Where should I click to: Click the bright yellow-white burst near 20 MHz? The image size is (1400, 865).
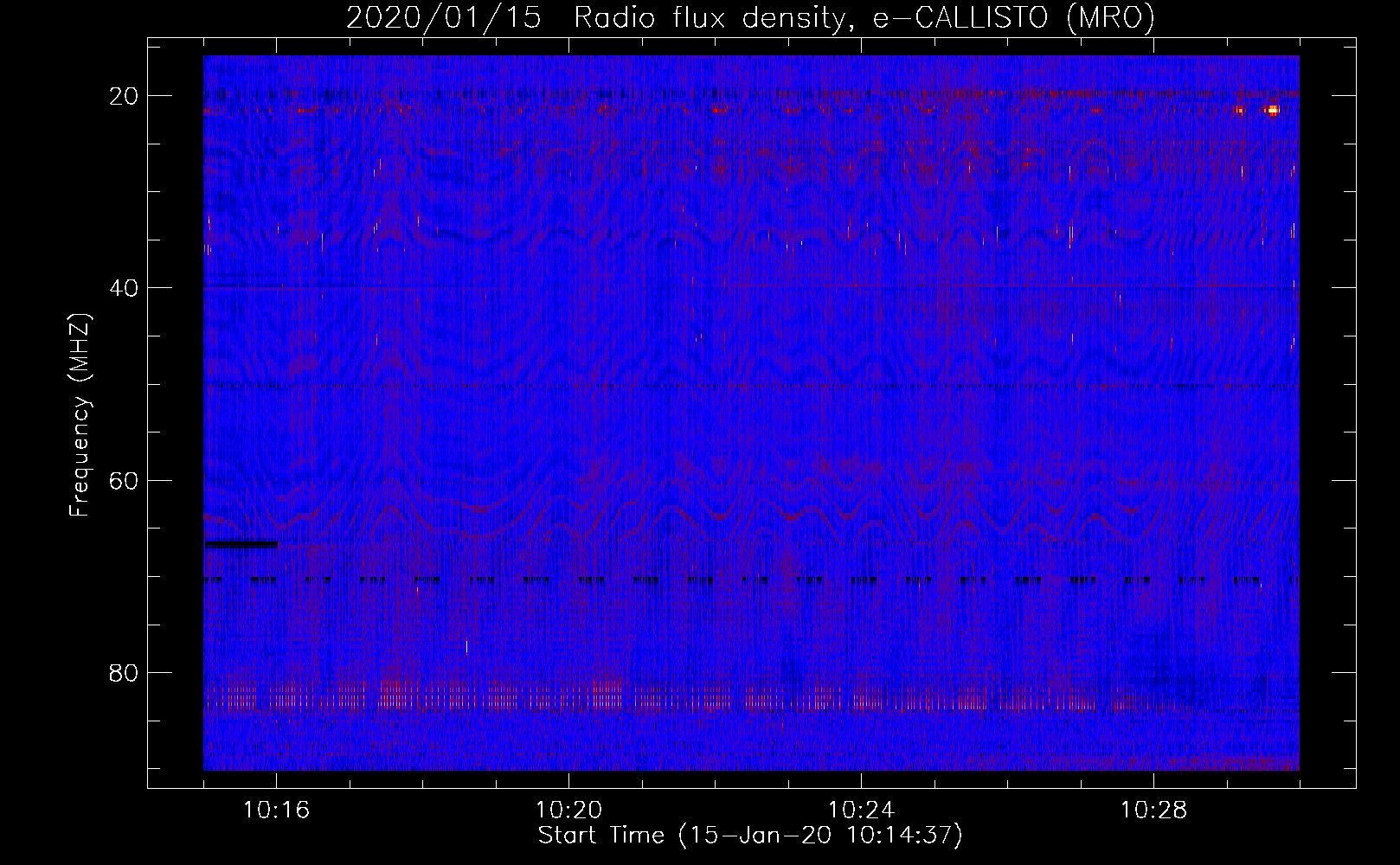[1272, 110]
